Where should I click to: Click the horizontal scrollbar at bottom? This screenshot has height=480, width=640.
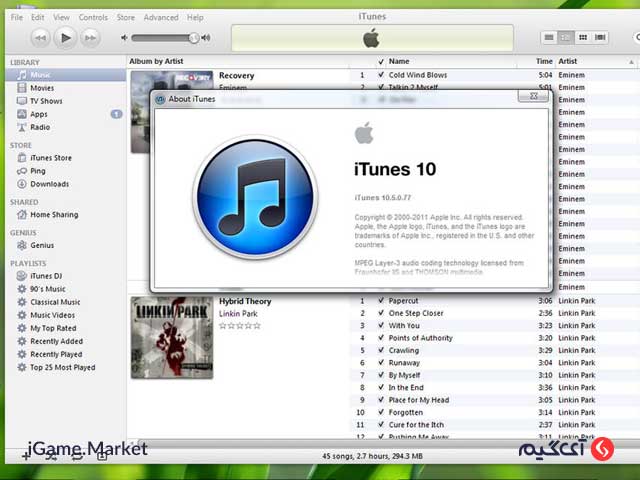coord(388,443)
